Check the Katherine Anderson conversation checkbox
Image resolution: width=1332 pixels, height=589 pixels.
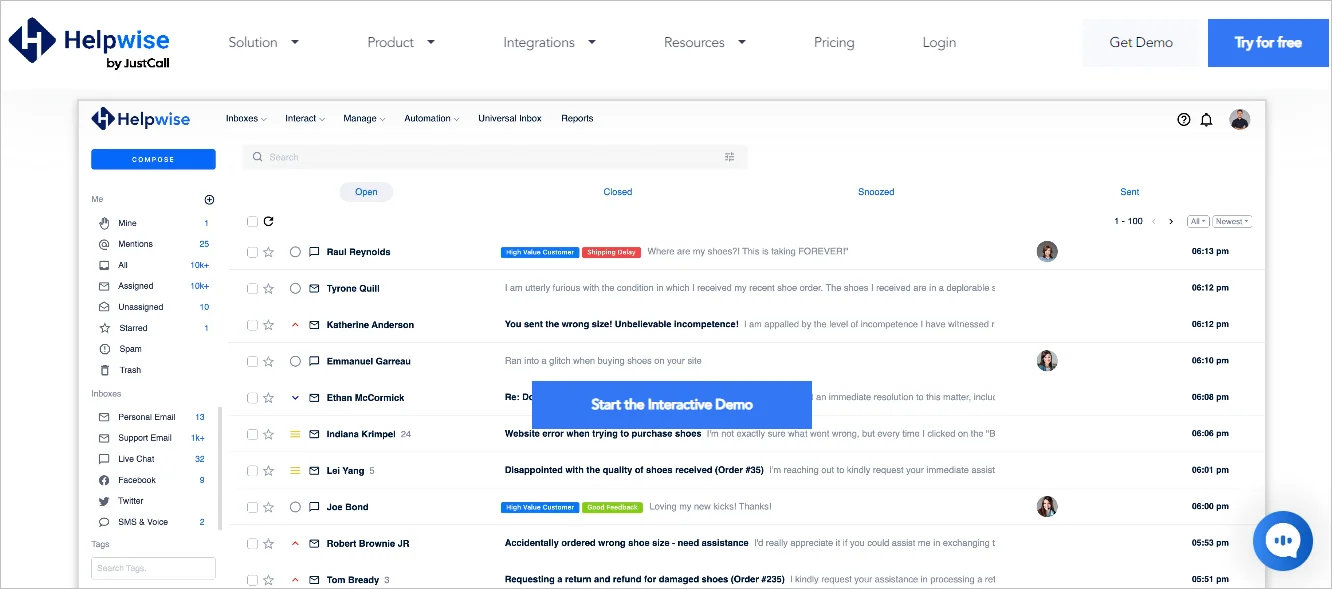[252, 325]
